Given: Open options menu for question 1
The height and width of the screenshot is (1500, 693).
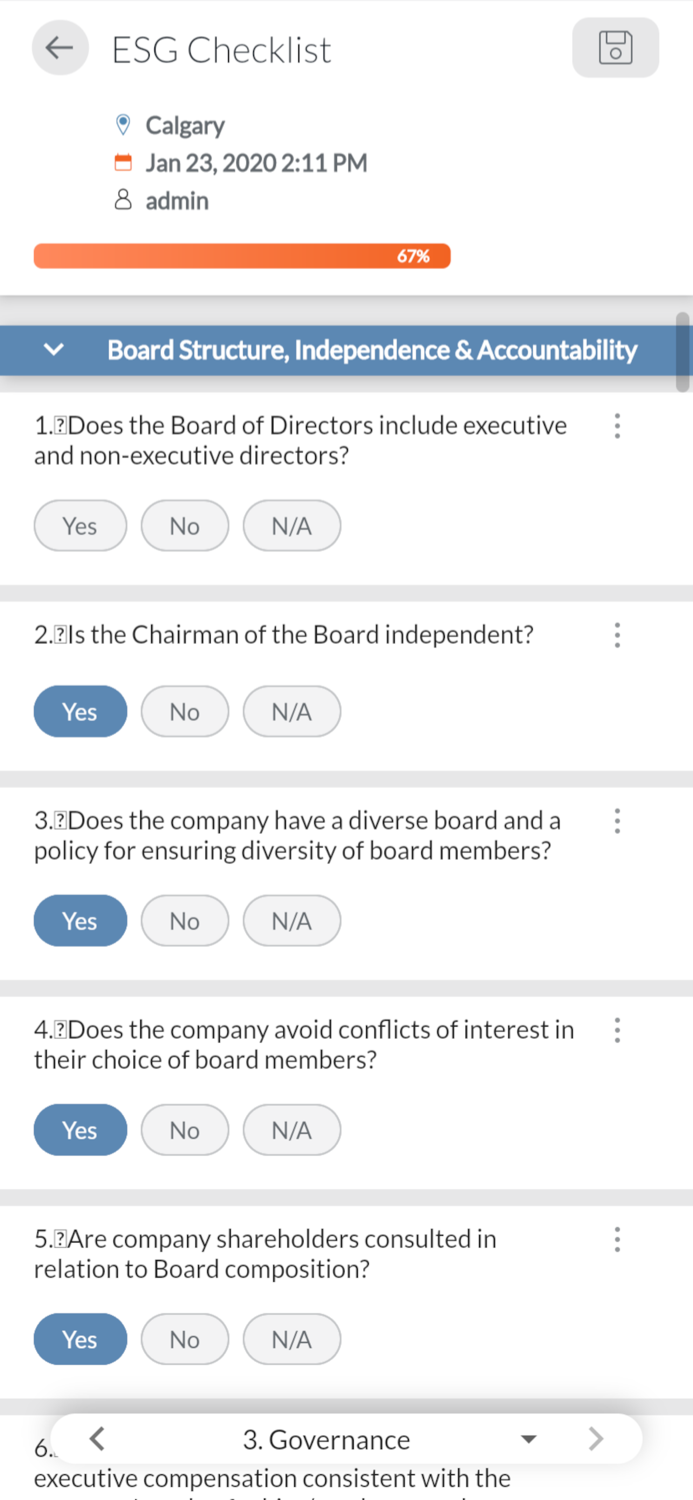Looking at the screenshot, I should [x=617, y=427].
